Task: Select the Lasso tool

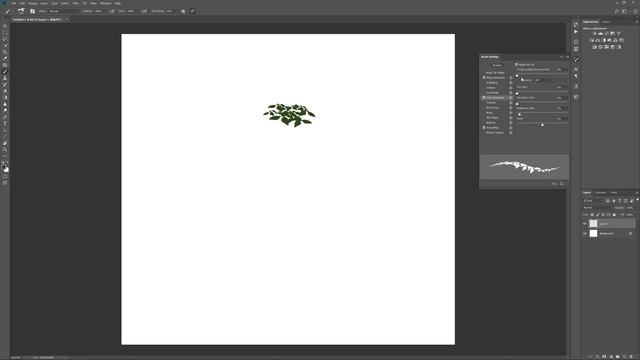Action: point(5,39)
